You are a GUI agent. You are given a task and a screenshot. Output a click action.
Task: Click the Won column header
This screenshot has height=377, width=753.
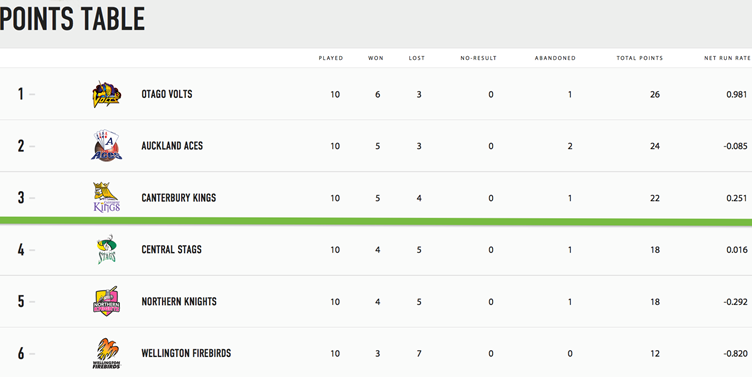point(376,58)
